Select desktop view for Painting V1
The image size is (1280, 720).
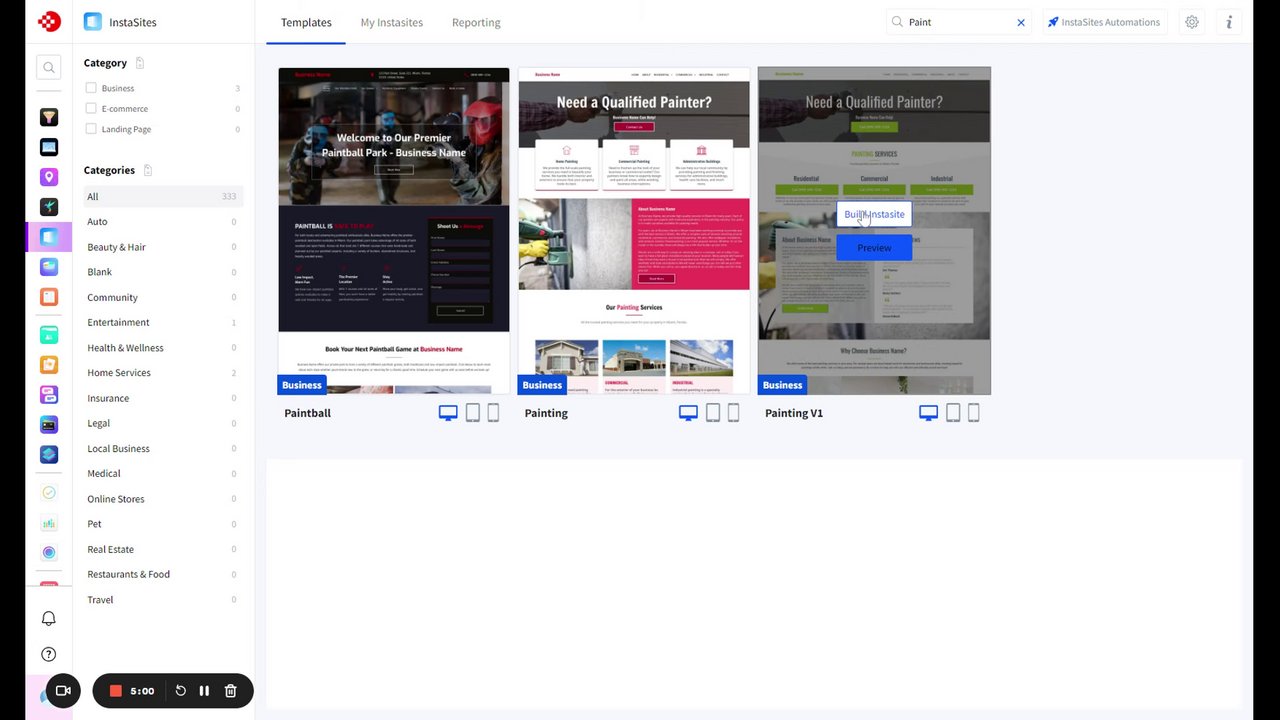(x=928, y=413)
